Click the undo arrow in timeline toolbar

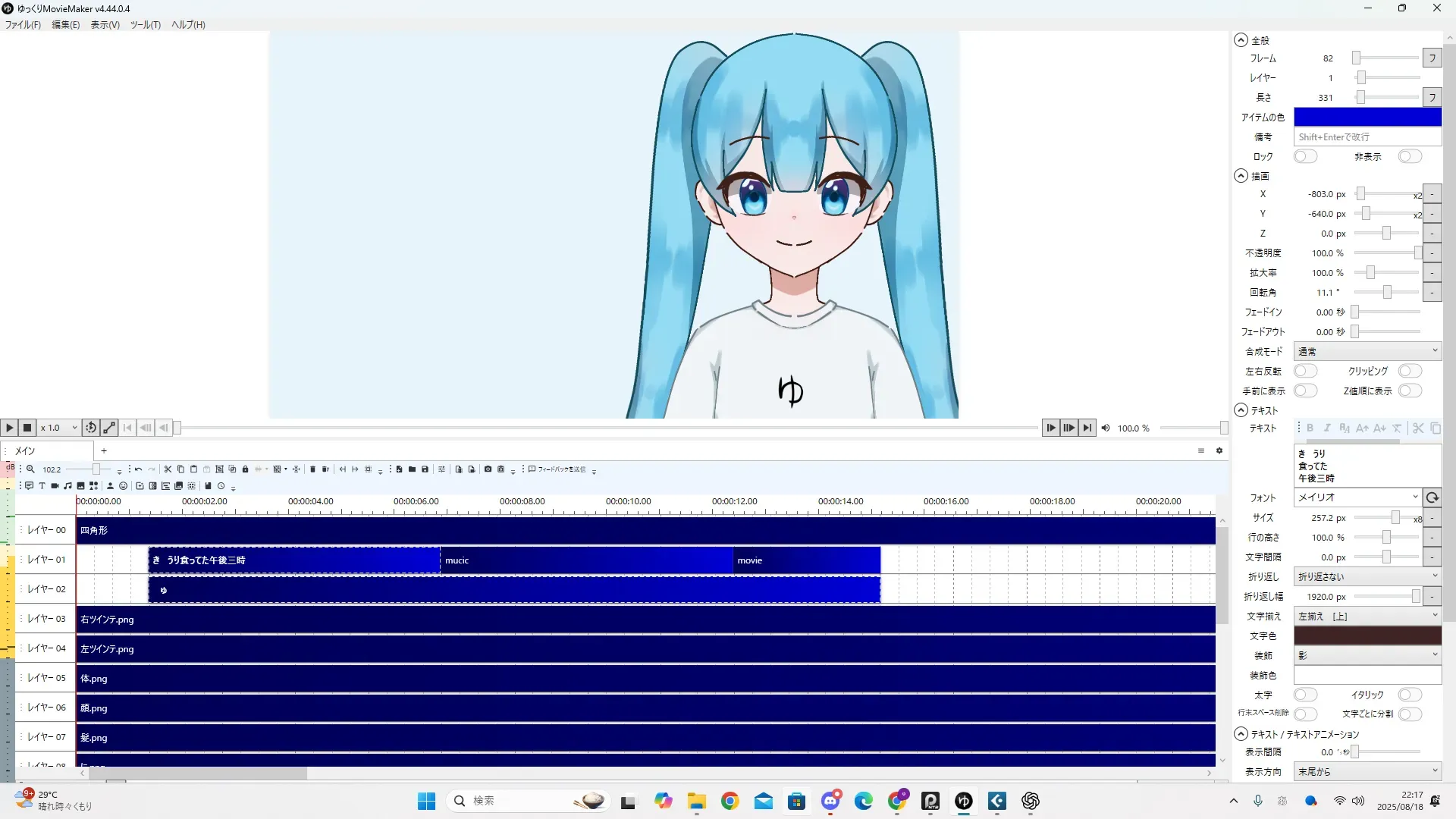[138, 469]
